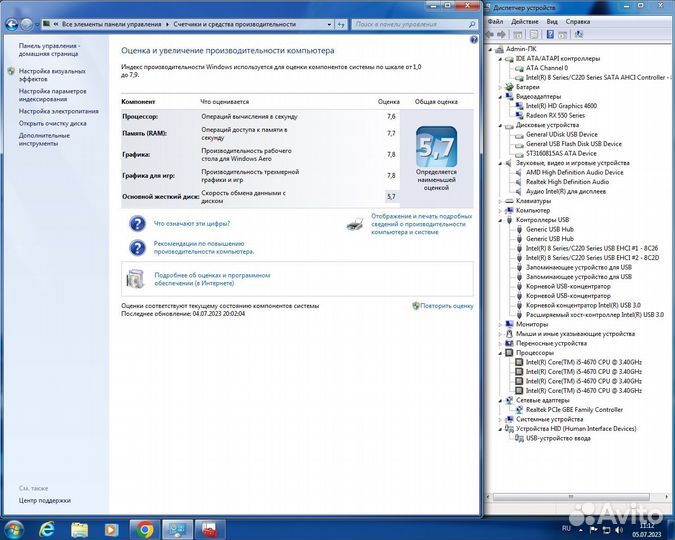Click the books icon next to 'Подробнее об оценках'
Image resolution: width=675 pixels, height=540 pixels.
pos(135,279)
